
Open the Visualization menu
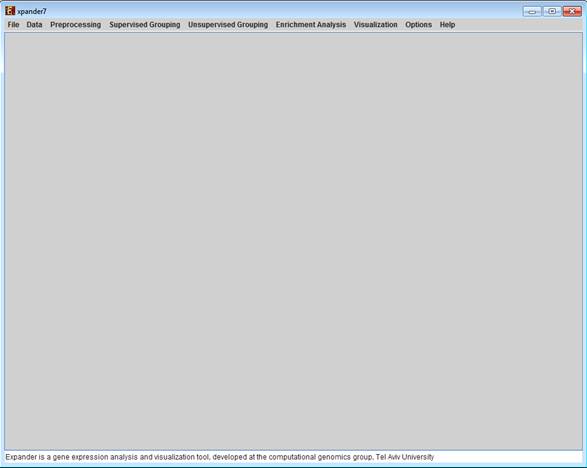[x=375, y=25]
